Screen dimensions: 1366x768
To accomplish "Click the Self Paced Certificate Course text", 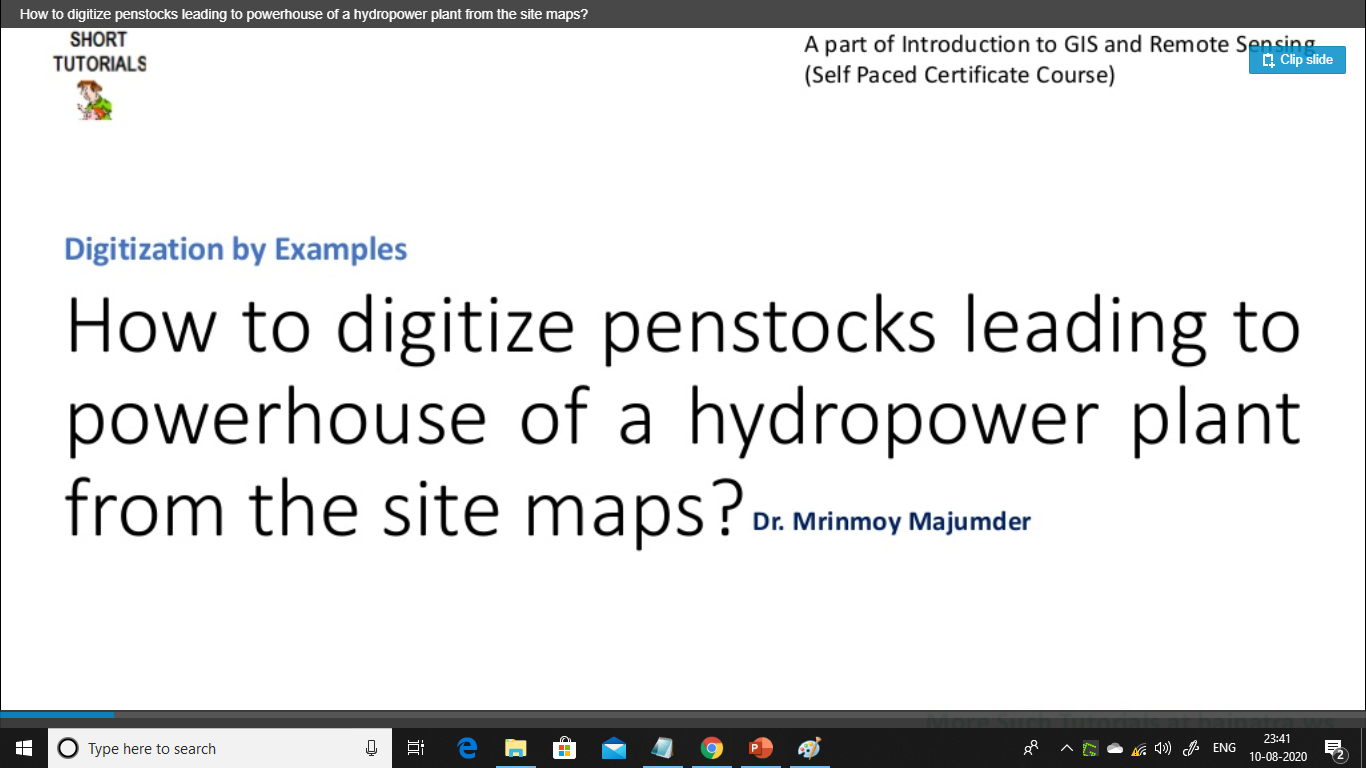I will coord(960,75).
